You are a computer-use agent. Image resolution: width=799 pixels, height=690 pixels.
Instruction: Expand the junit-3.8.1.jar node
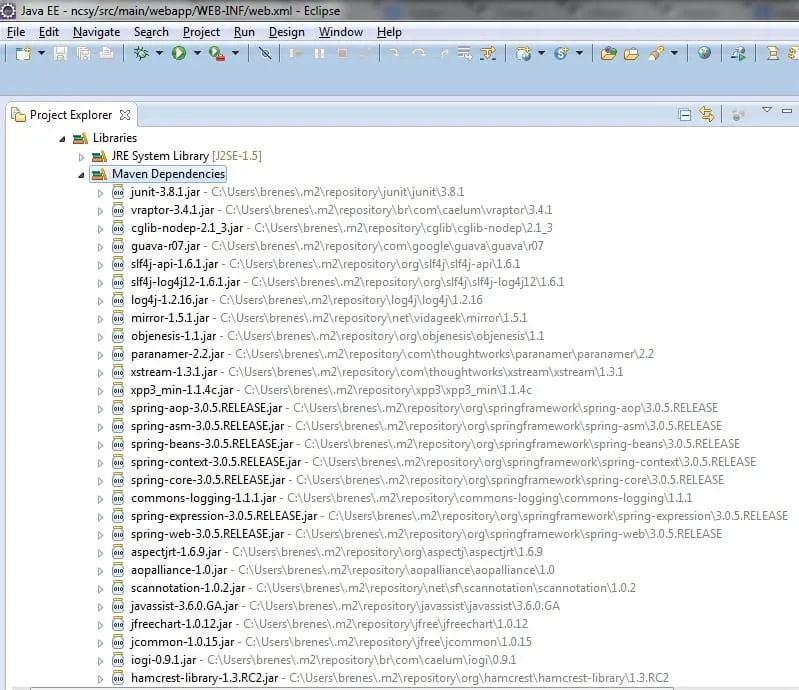click(100, 193)
